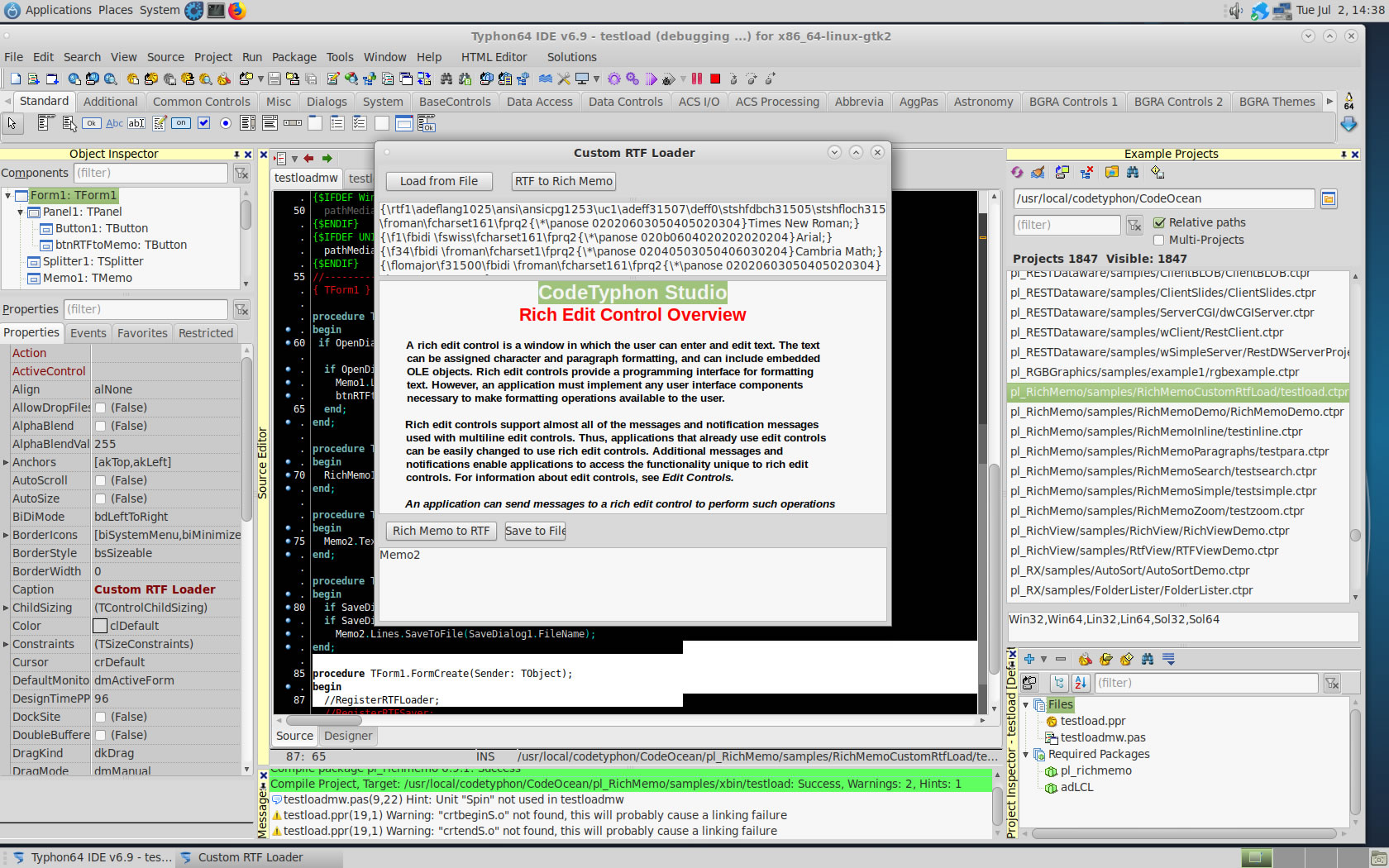Image resolution: width=1389 pixels, height=868 pixels.
Task: Expand the ChildSizing property
Action: point(6,608)
